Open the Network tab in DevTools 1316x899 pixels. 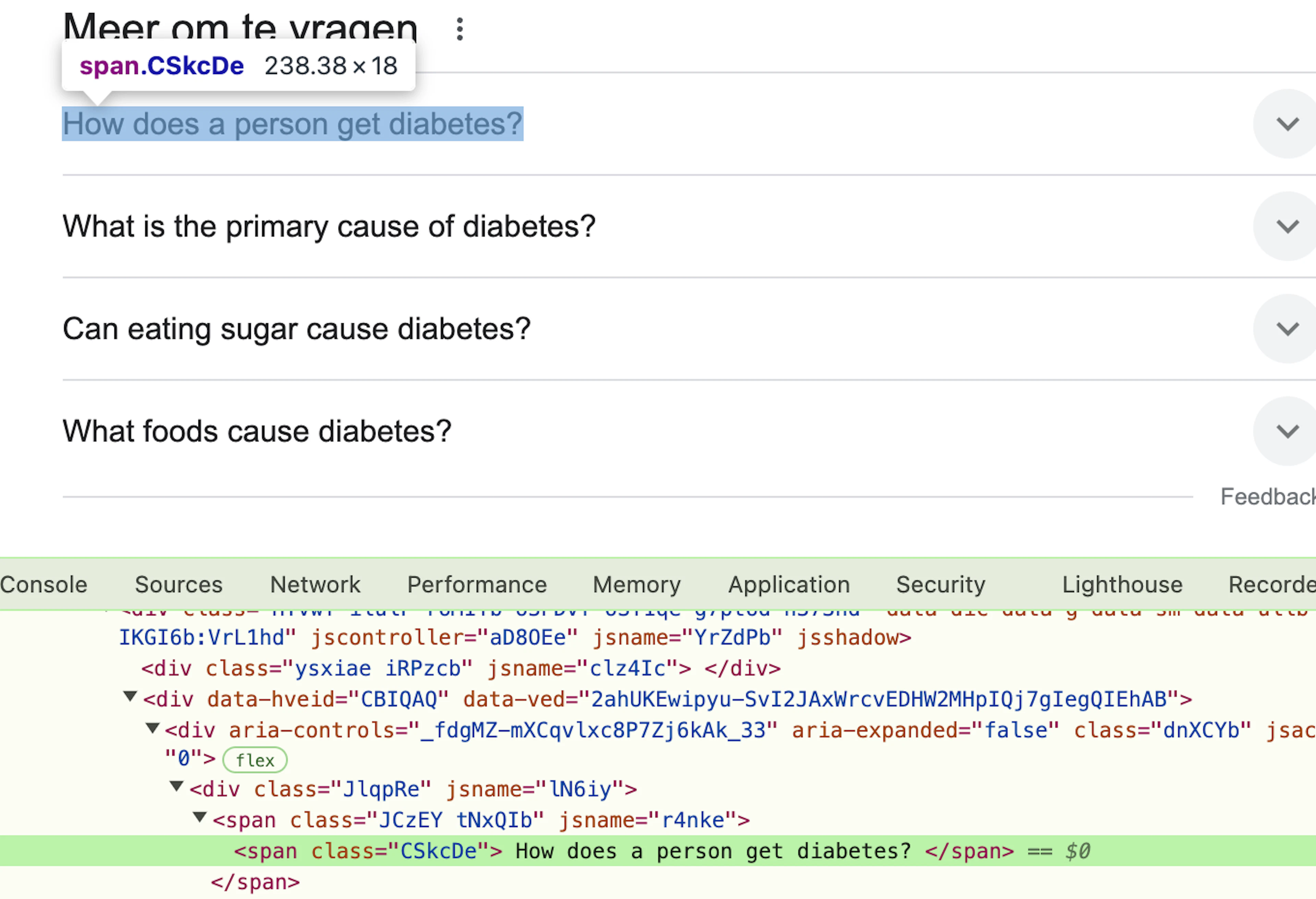coord(315,585)
